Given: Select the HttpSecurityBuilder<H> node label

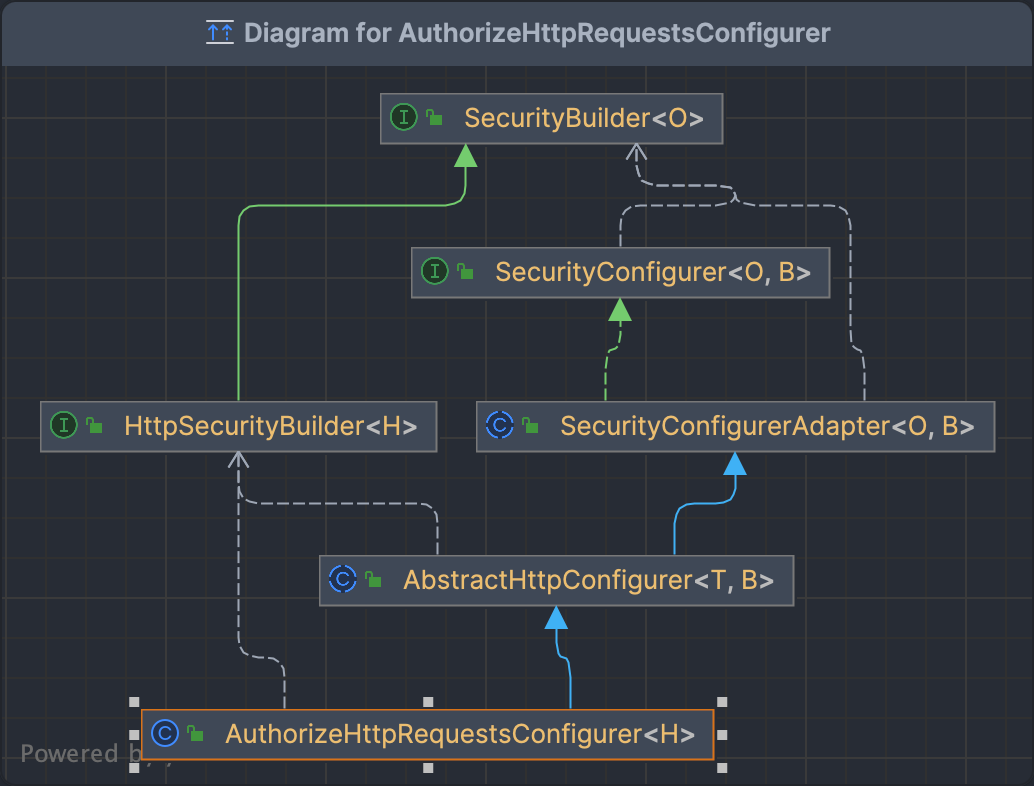Looking at the screenshot, I should (x=270, y=426).
